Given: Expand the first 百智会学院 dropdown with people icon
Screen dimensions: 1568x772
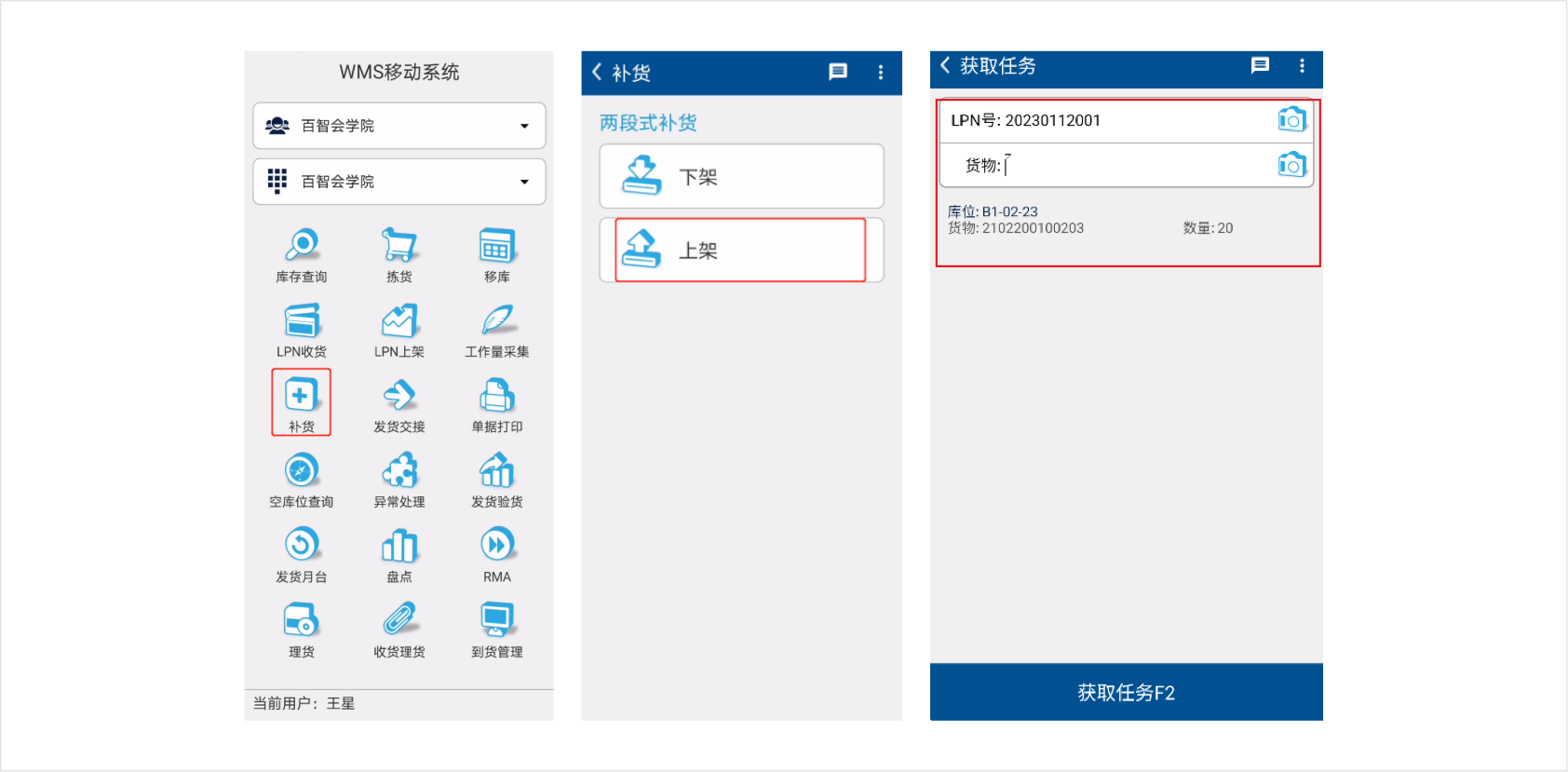Looking at the screenshot, I should pos(399,126).
